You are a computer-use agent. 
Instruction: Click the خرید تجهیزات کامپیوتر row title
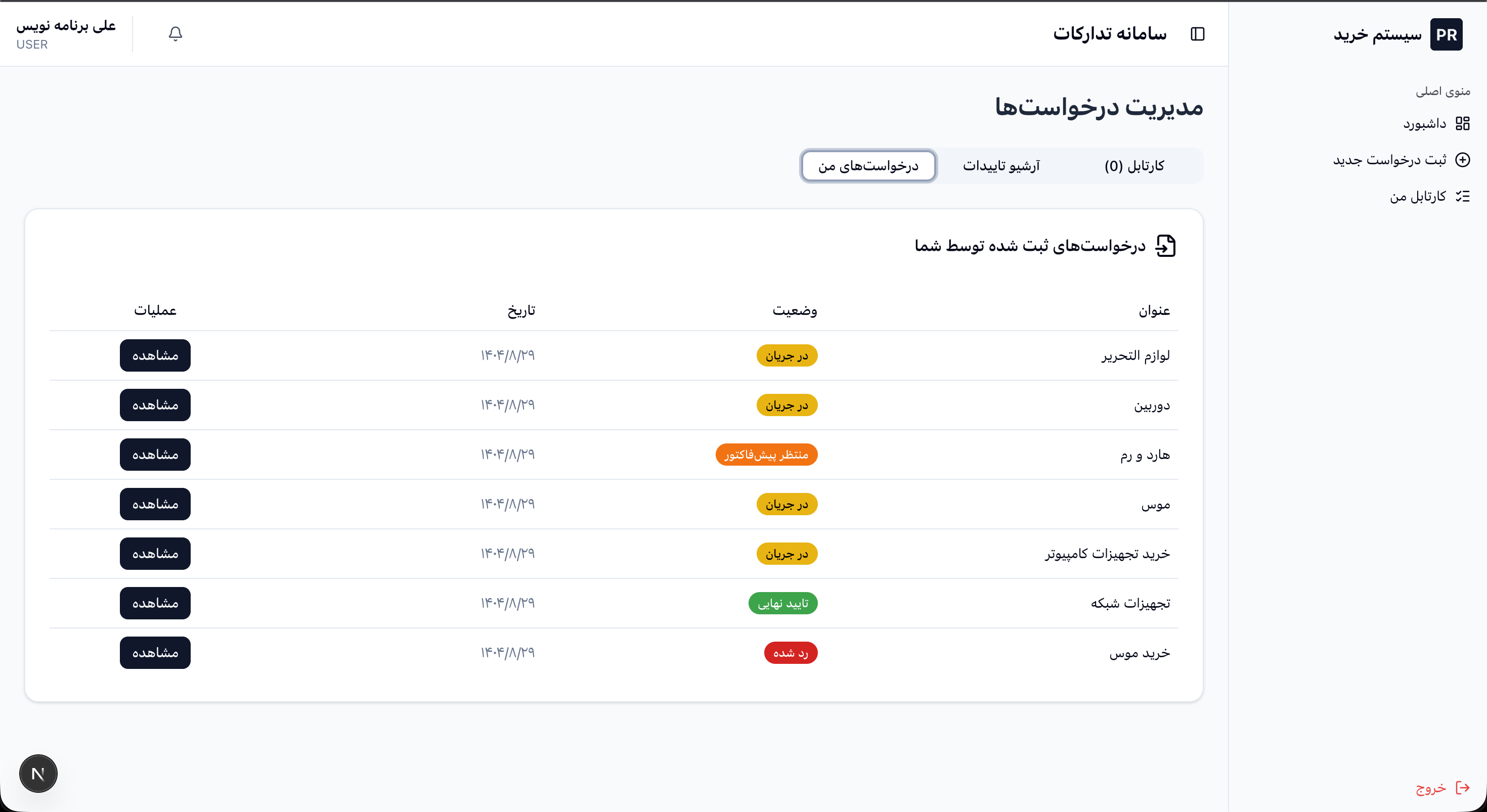tap(1107, 554)
